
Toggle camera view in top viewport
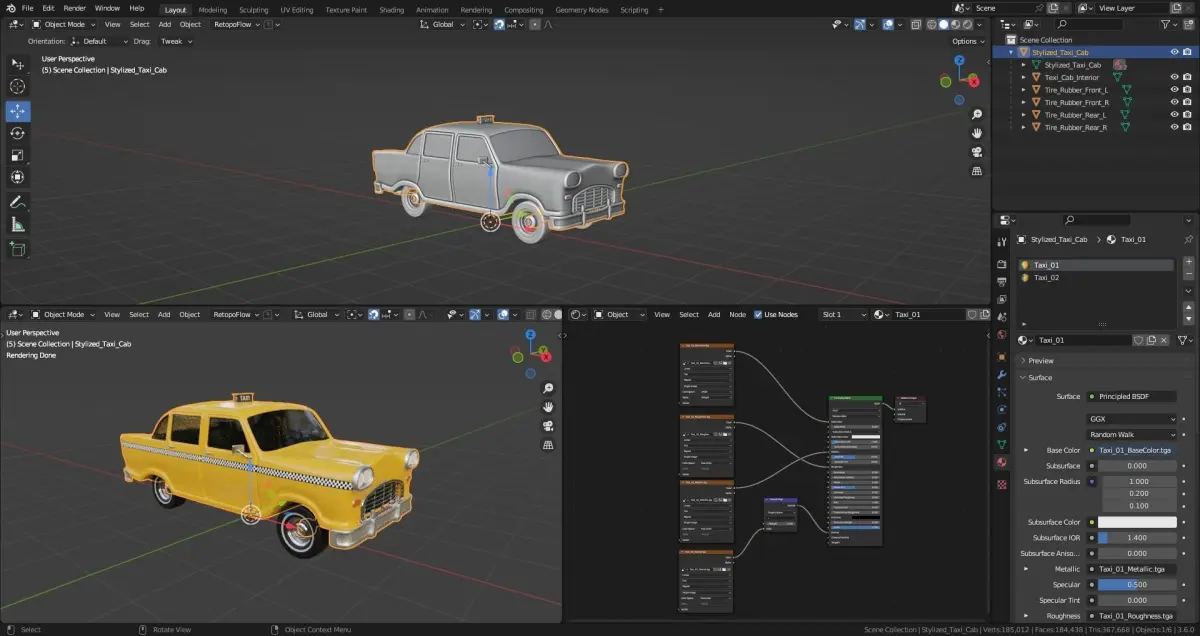[976, 152]
